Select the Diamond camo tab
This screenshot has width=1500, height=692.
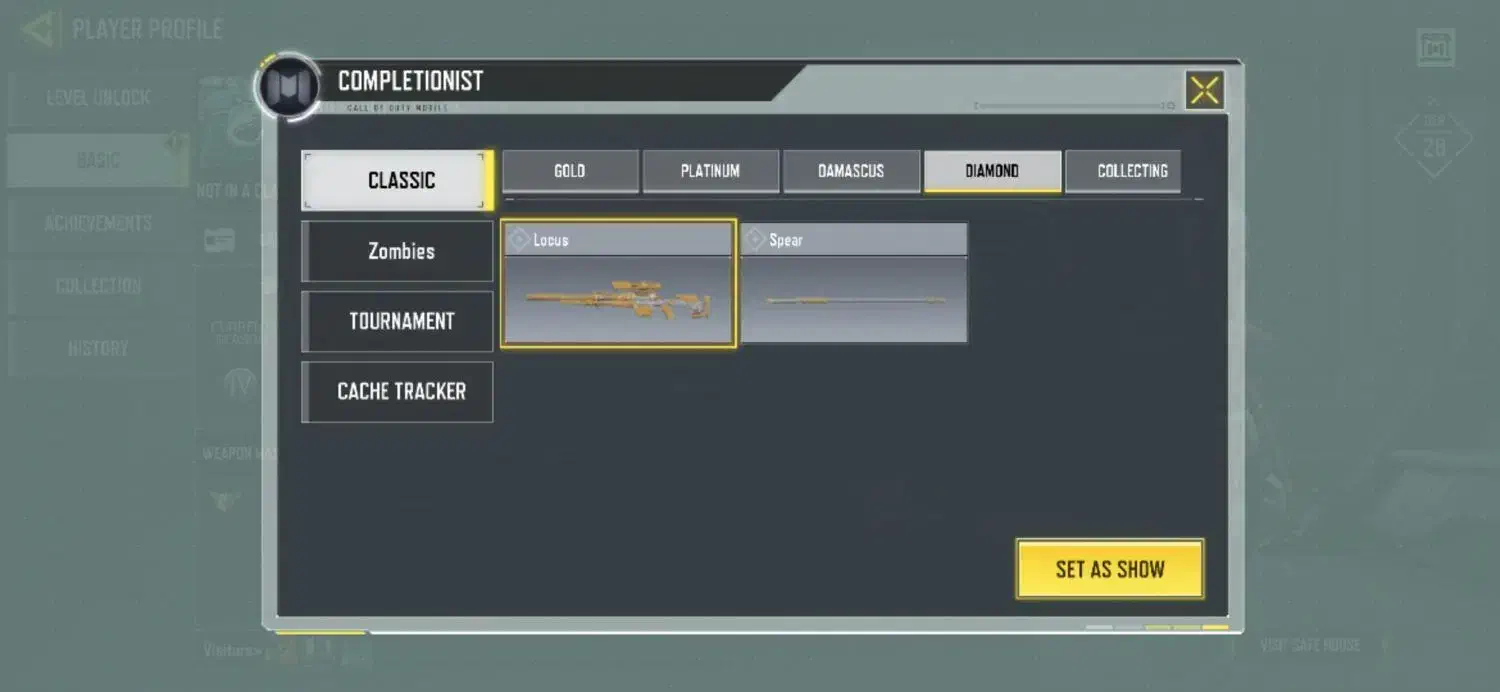pyautogui.click(x=992, y=171)
